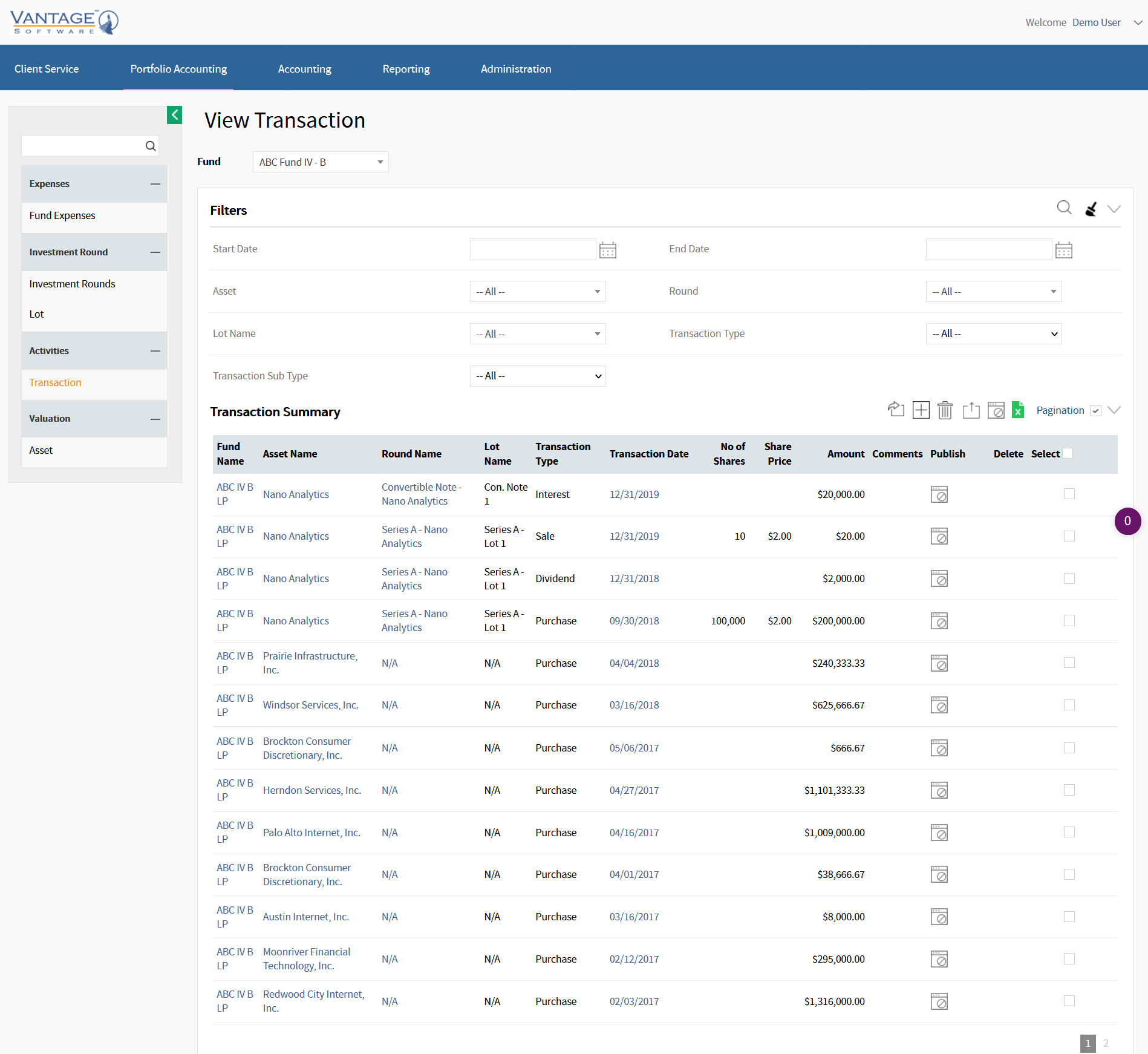Clear filters using the broom icon

(x=1090, y=208)
